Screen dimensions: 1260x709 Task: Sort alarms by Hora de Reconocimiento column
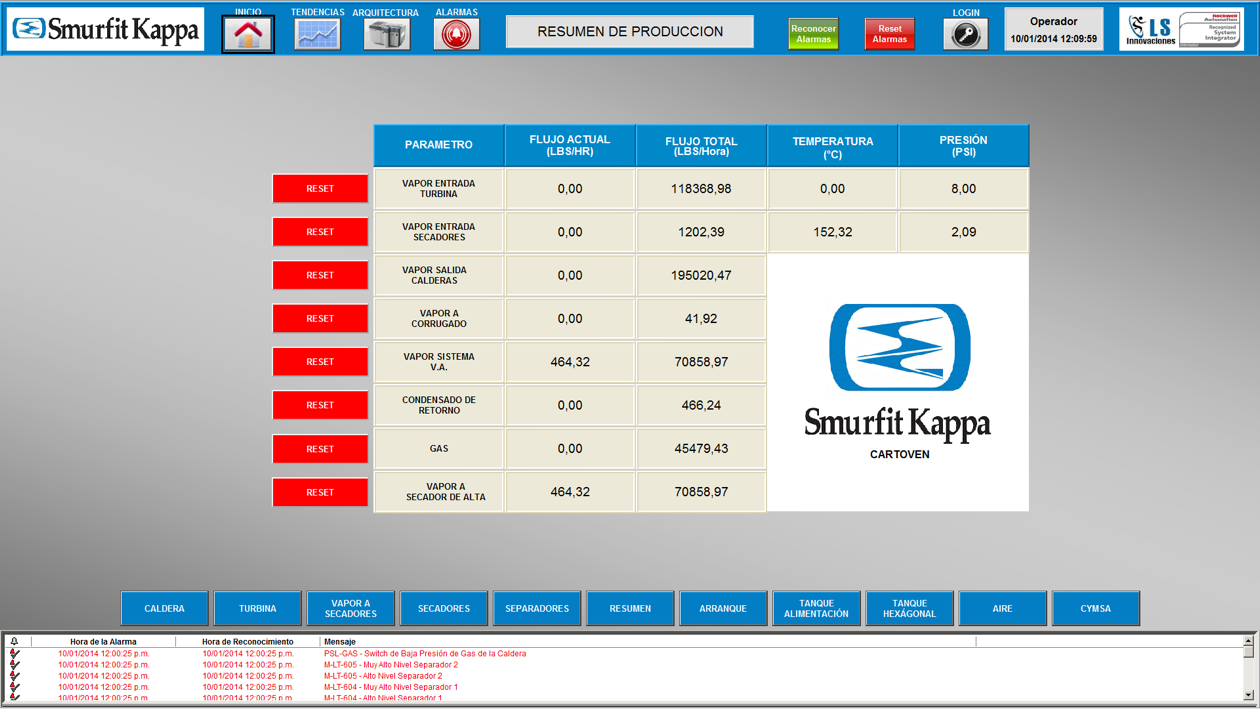247,642
